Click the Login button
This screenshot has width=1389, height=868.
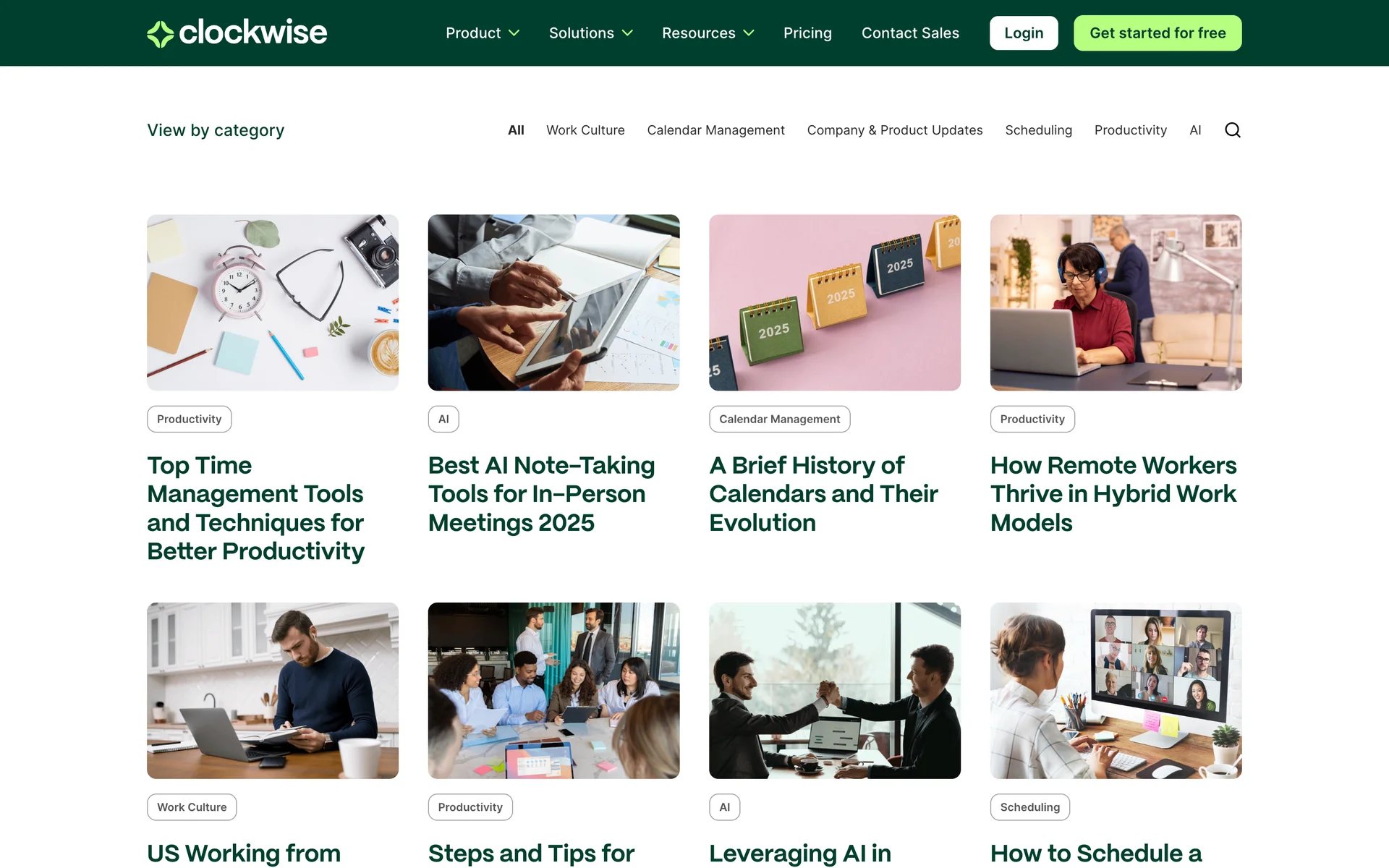coord(1023,33)
